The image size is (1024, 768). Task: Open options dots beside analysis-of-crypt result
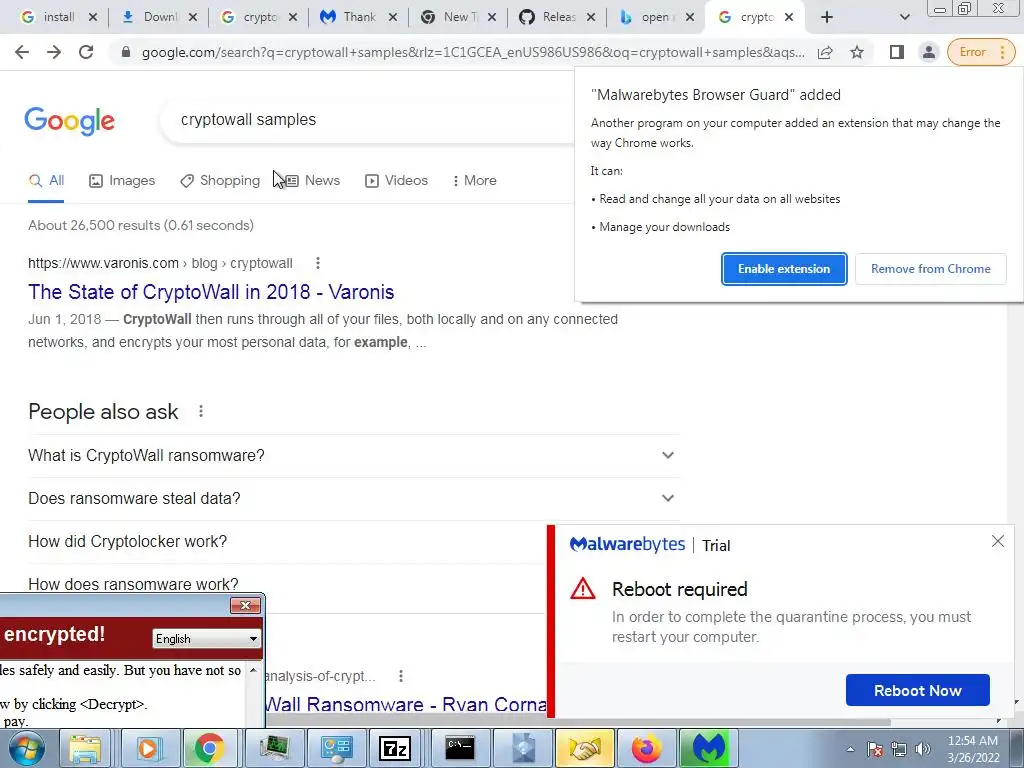401,676
